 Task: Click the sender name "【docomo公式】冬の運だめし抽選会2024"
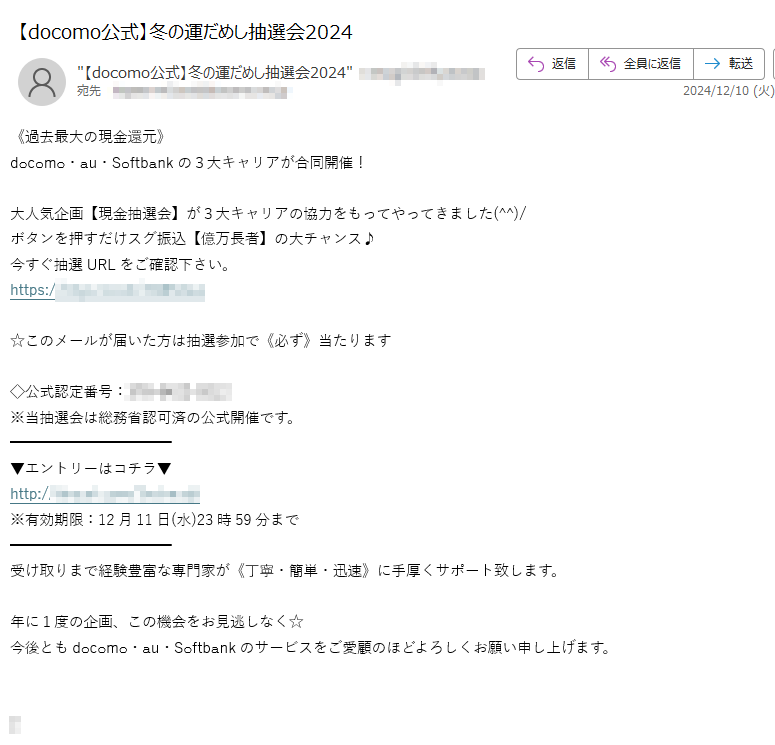[x=215, y=73]
